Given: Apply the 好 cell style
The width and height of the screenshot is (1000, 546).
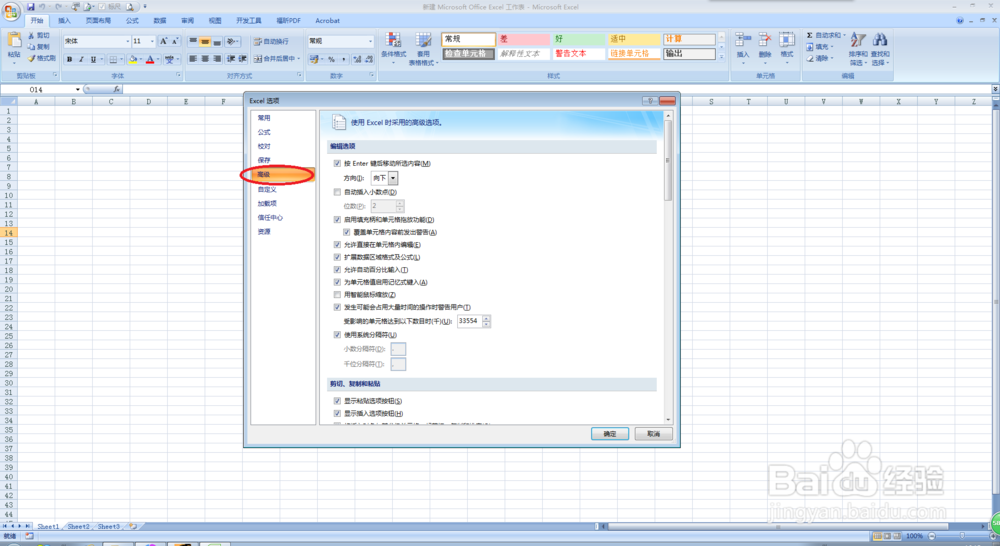Looking at the screenshot, I should pos(578,39).
